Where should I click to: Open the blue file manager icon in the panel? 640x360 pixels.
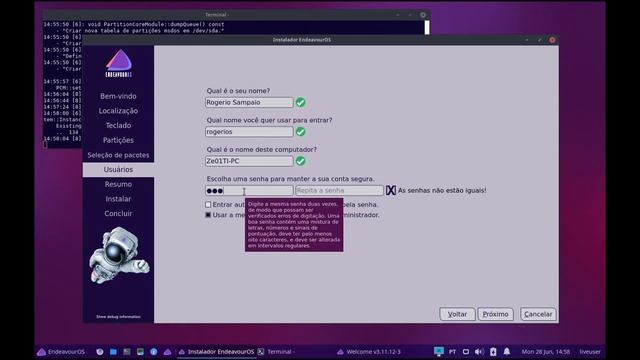click(113, 352)
